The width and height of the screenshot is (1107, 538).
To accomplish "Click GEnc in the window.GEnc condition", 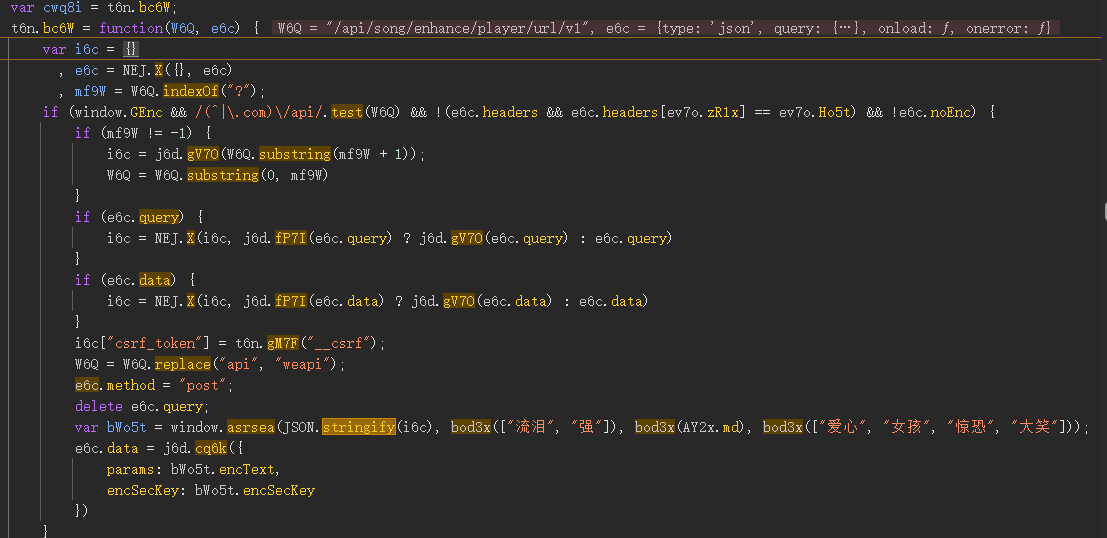I will (147, 113).
